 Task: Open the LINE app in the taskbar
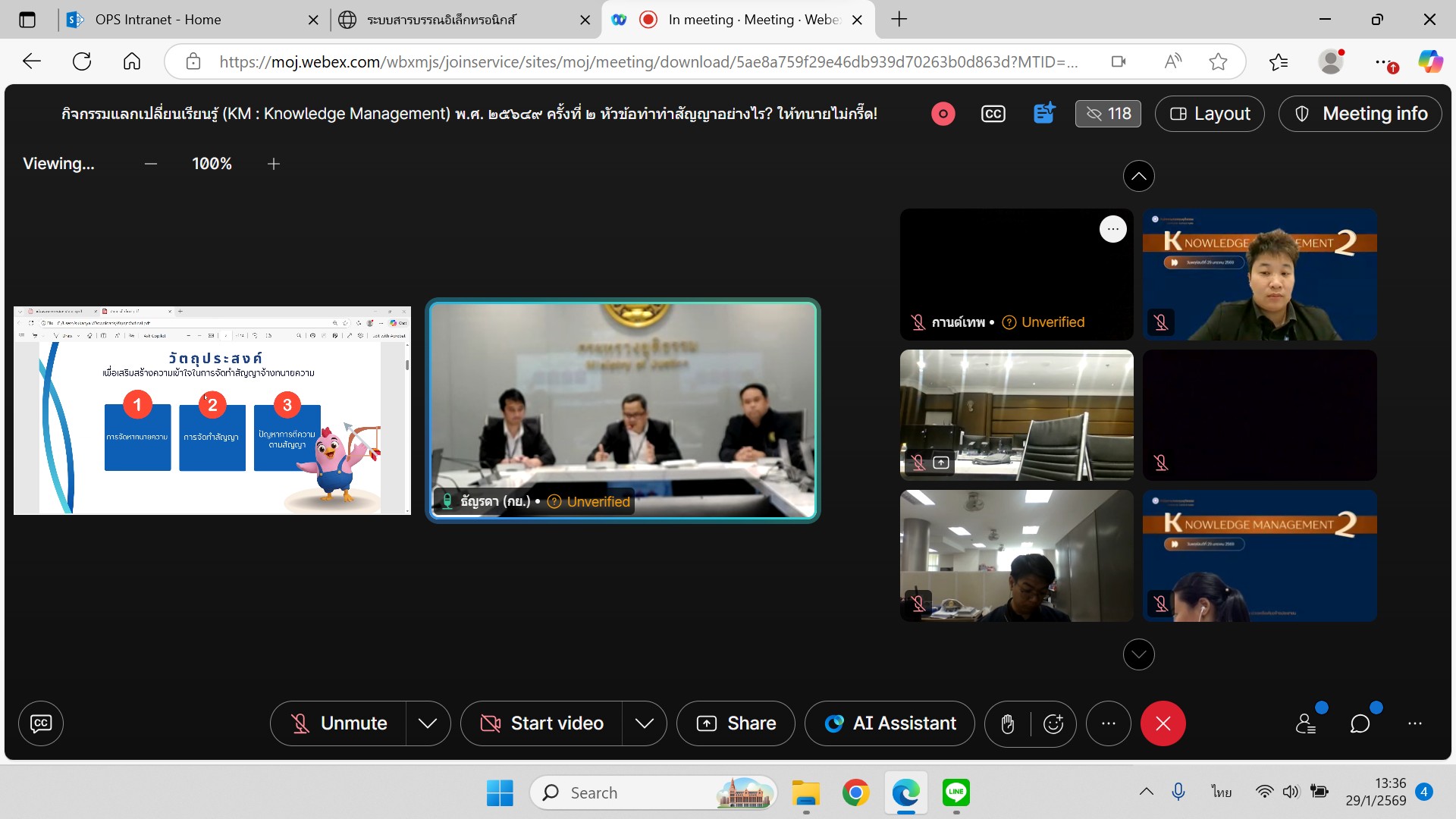[x=956, y=792]
